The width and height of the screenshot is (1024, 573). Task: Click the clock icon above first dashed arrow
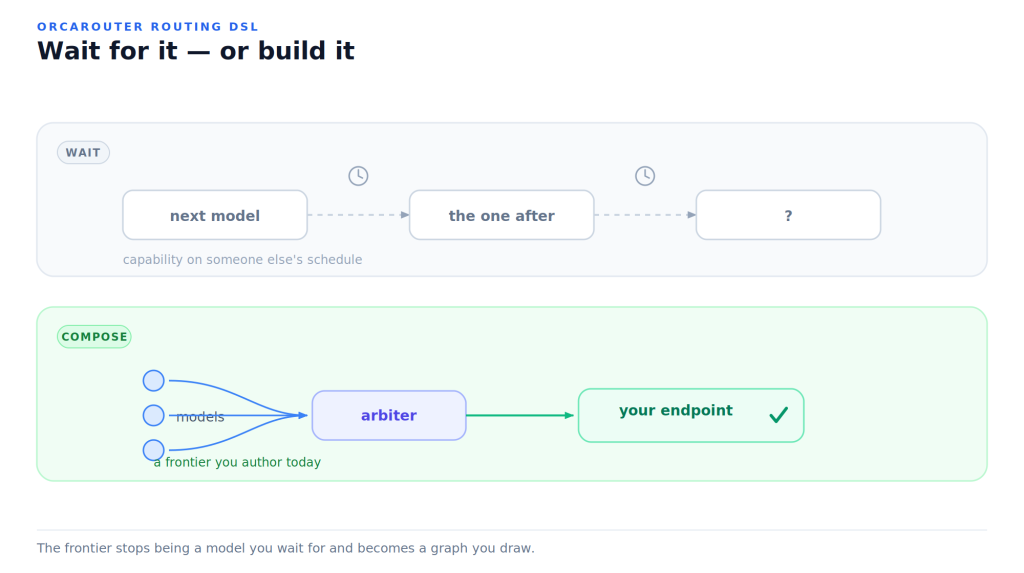[x=358, y=176]
